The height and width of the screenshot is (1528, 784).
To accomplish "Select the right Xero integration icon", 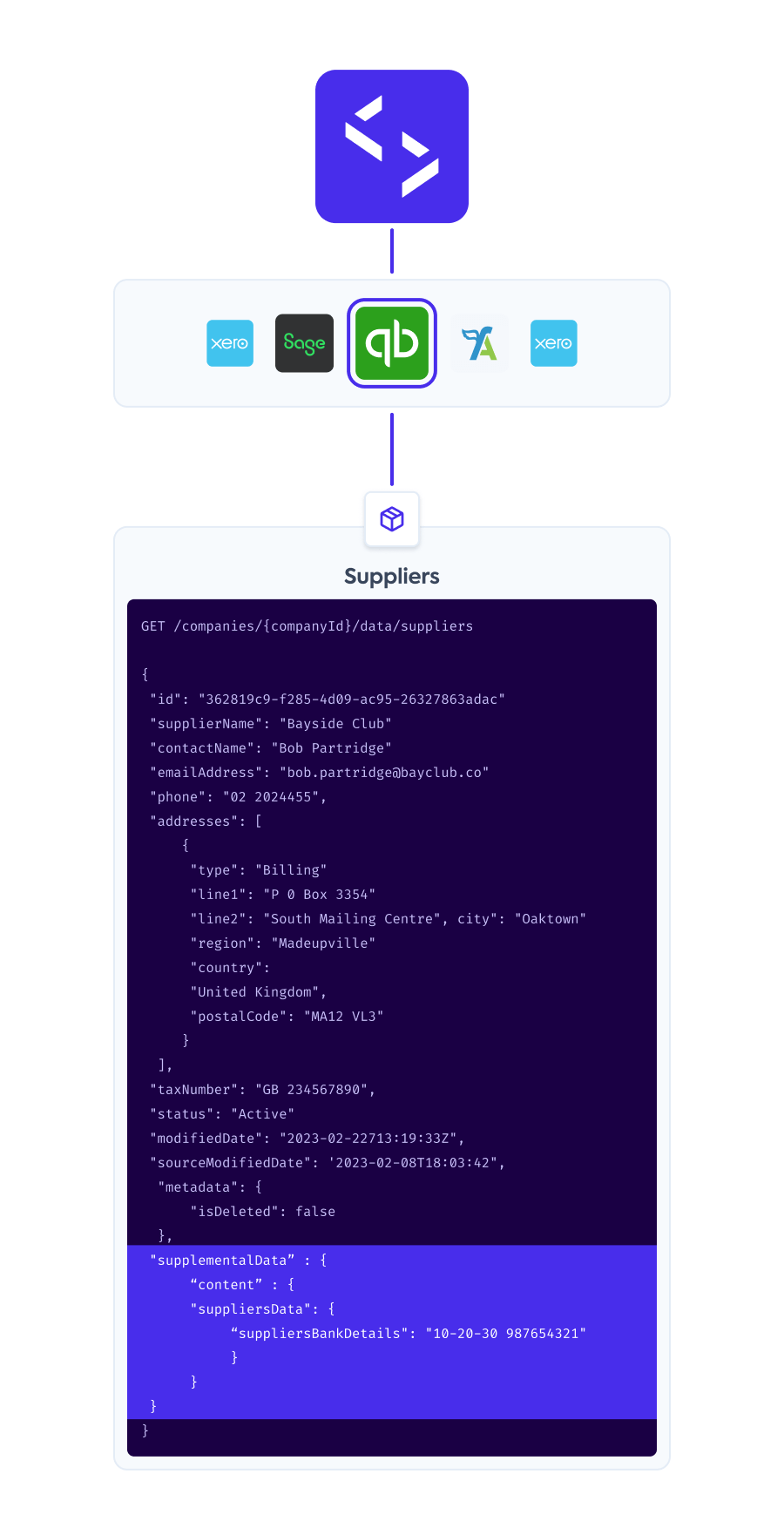I will pyautogui.click(x=553, y=343).
